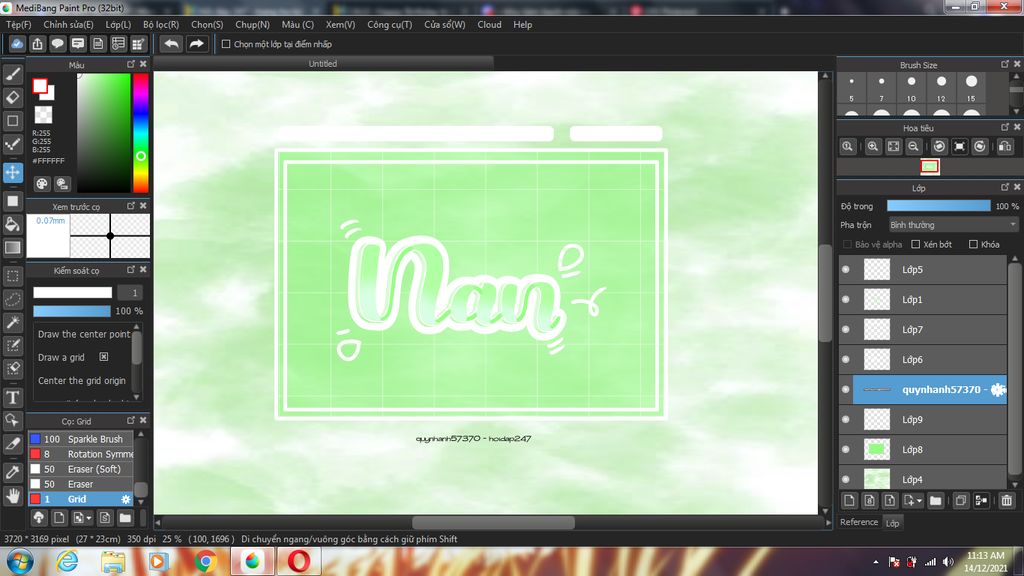The height and width of the screenshot is (576, 1024).
Task: Undock the Hoa tiêu navigator panel
Action: point(1004,127)
